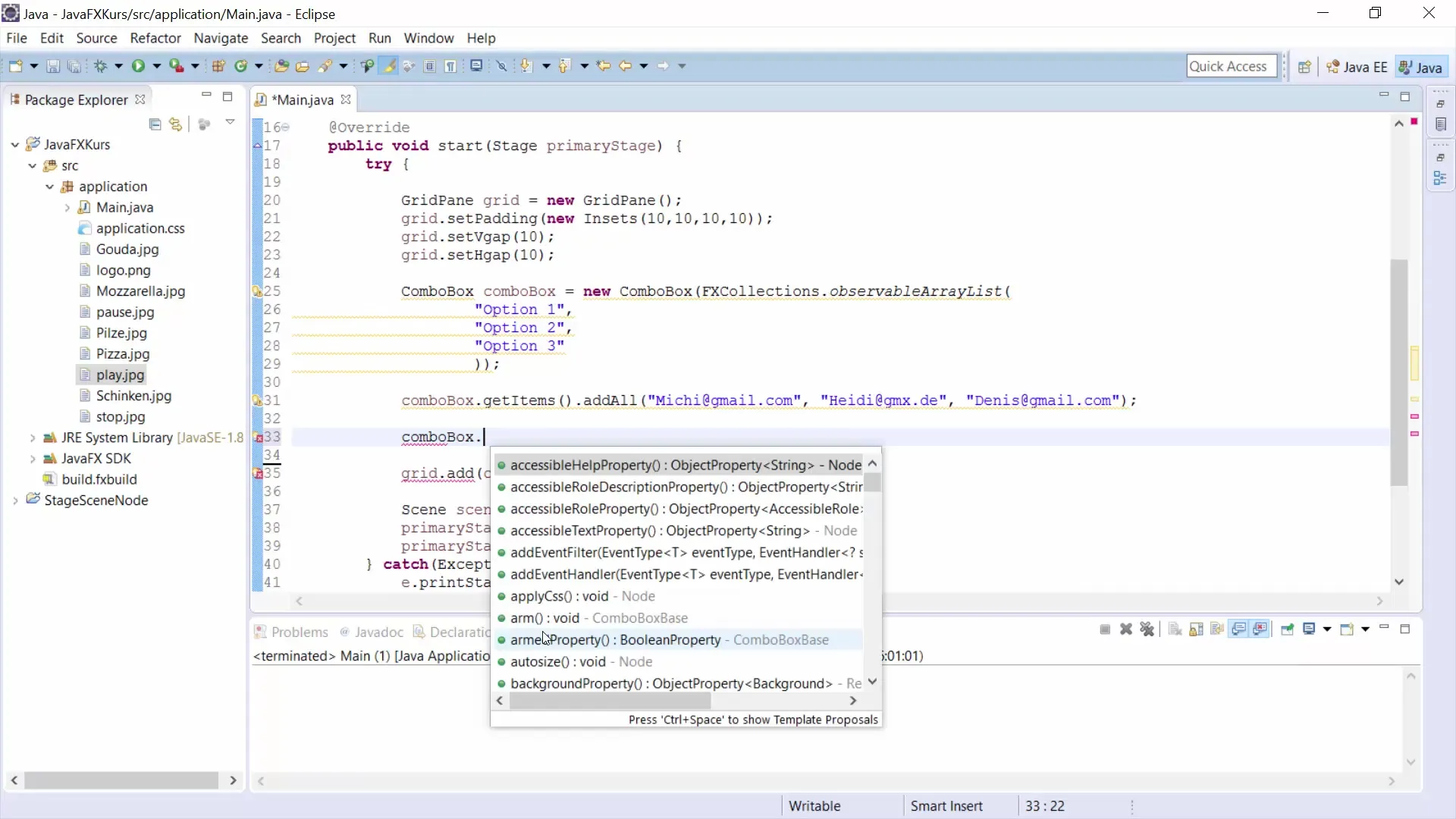
Task: Select the Java perspective button
Action: (1422, 67)
